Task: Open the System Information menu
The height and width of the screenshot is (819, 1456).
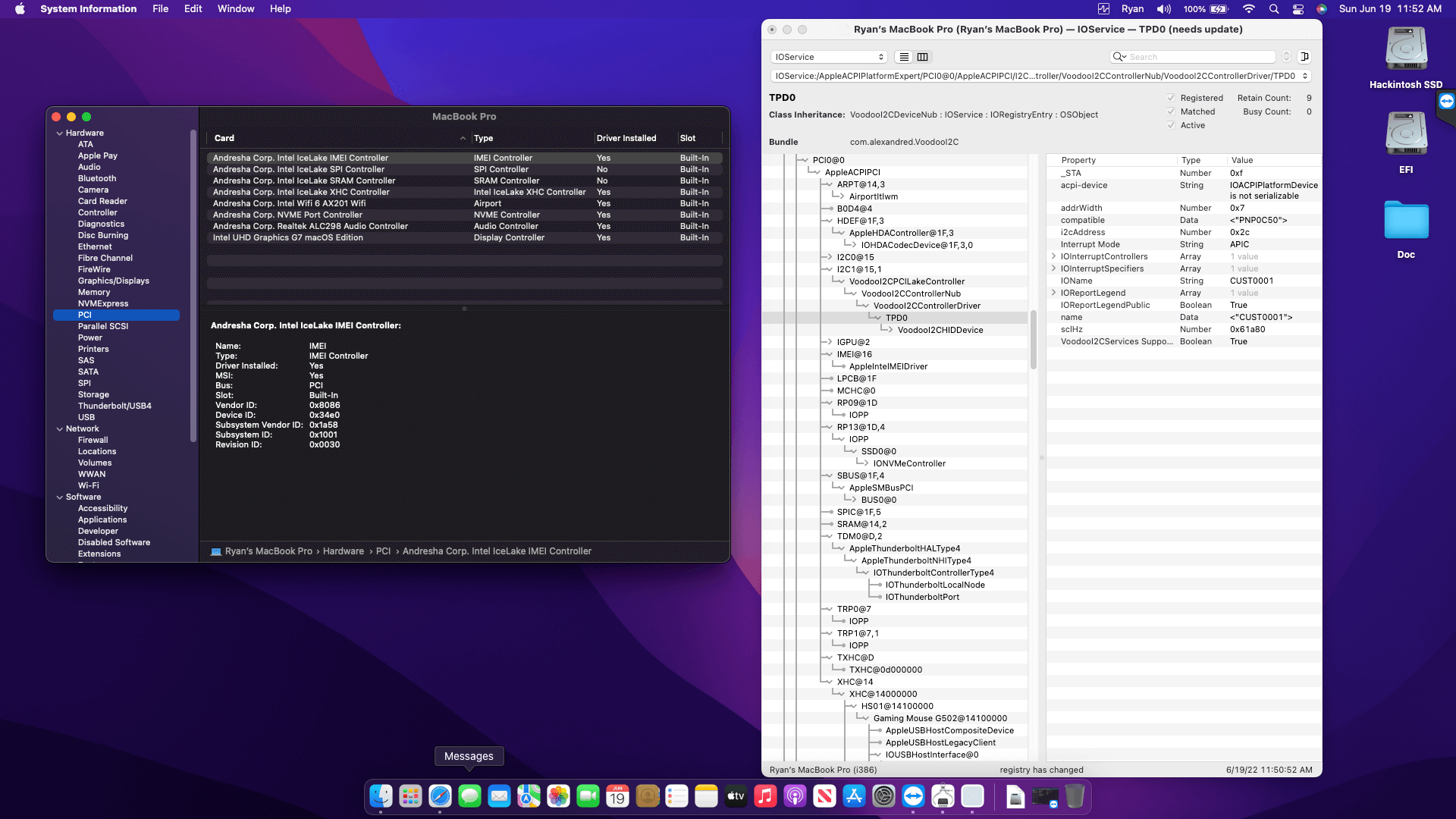Action: [89, 9]
